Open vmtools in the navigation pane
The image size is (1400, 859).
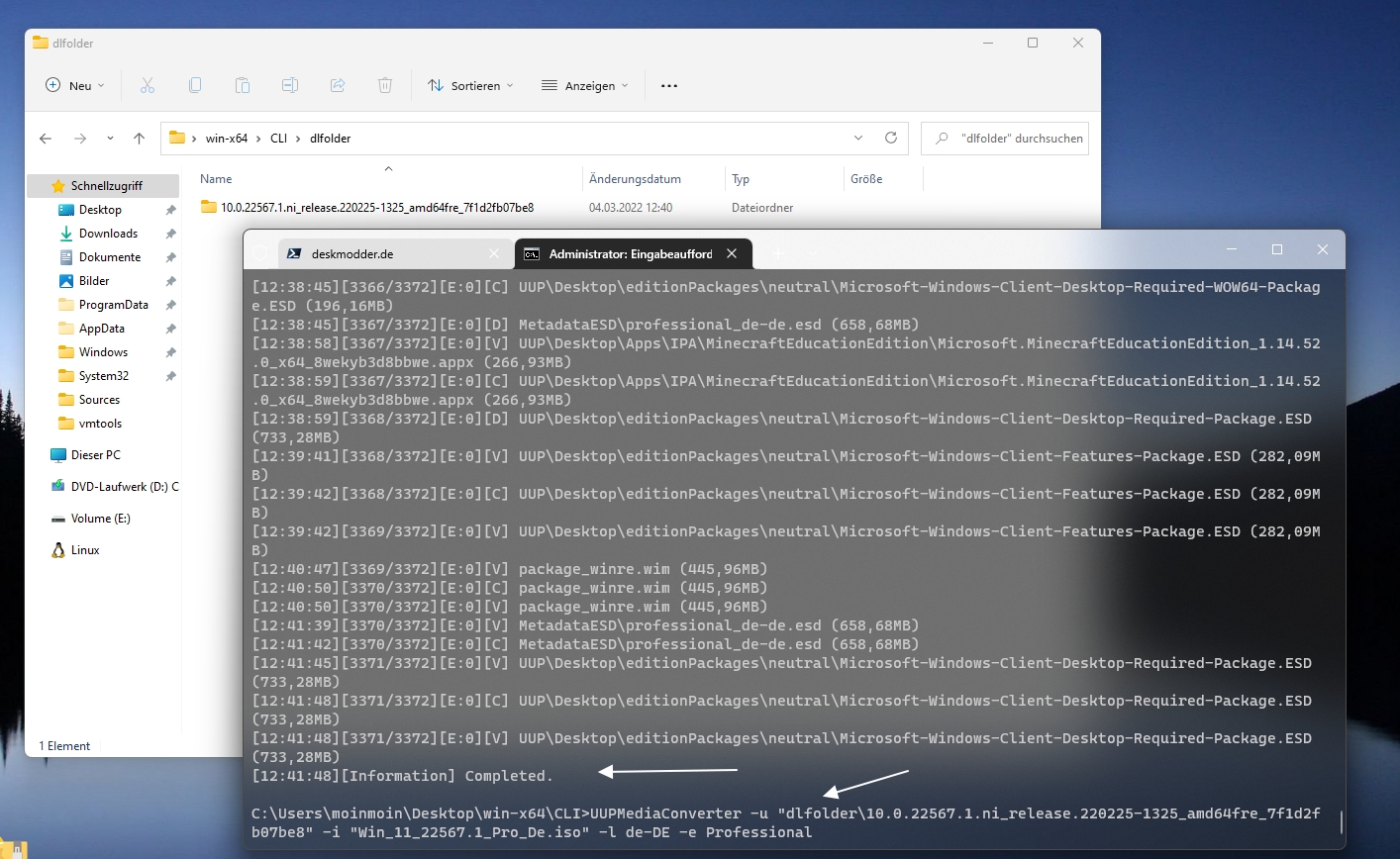100,424
